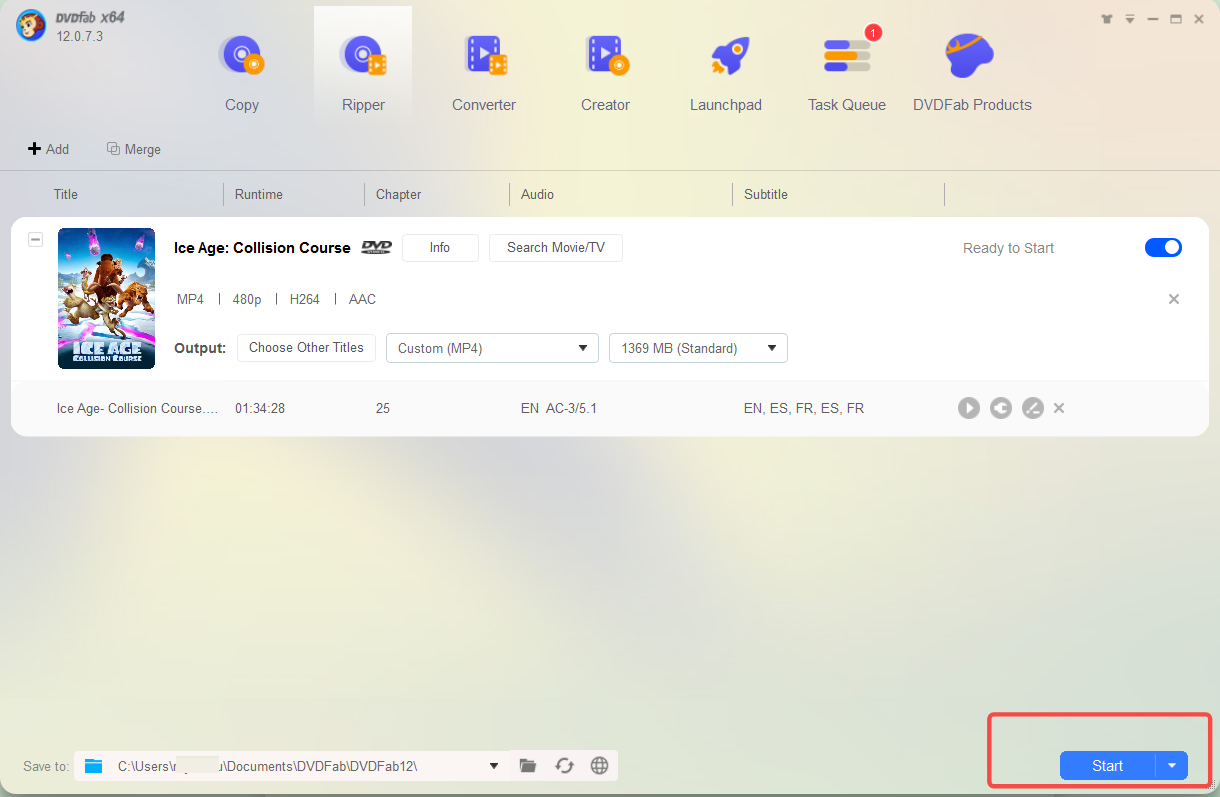This screenshot has width=1220, height=797.
Task: Click the Add source button
Action: coord(48,149)
